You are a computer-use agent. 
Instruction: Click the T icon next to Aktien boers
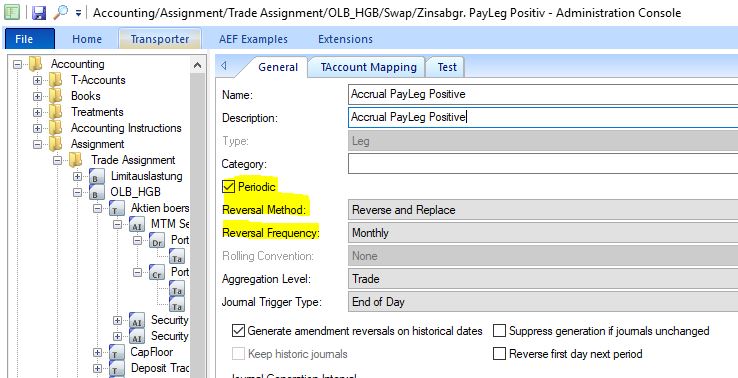117,209
